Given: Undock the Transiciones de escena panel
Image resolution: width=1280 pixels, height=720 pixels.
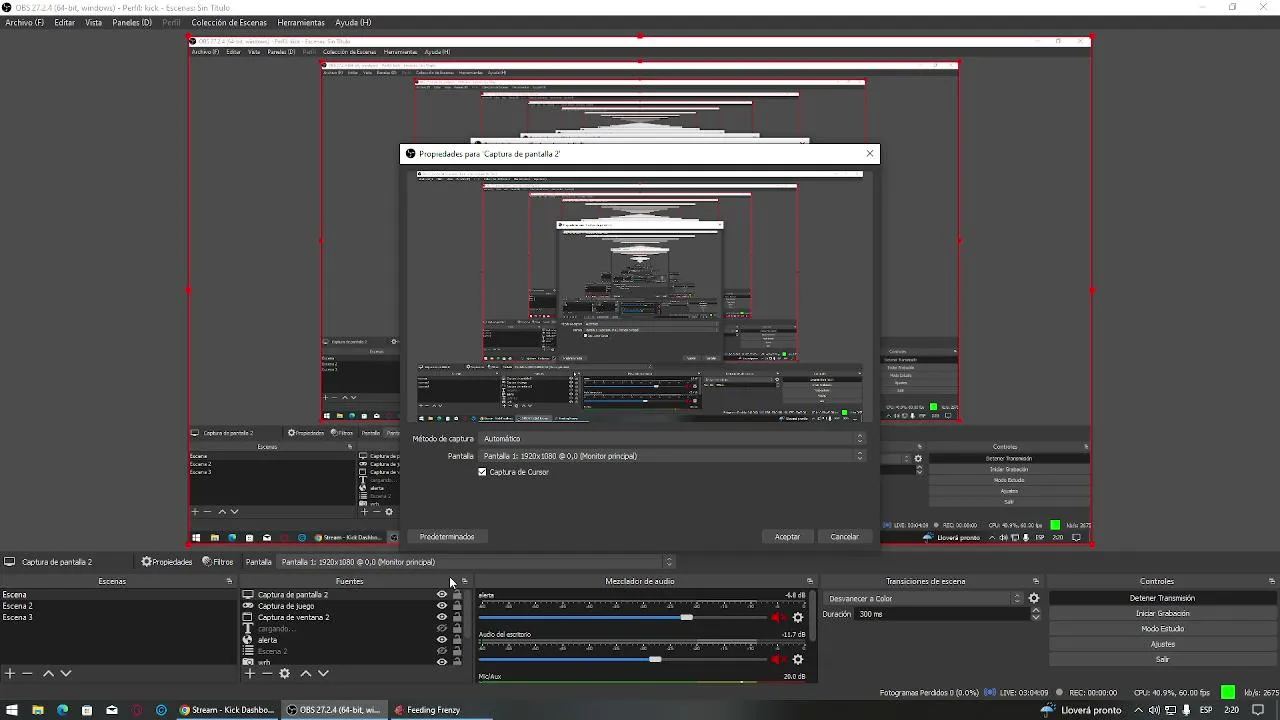Looking at the screenshot, I should point(1036,581).
